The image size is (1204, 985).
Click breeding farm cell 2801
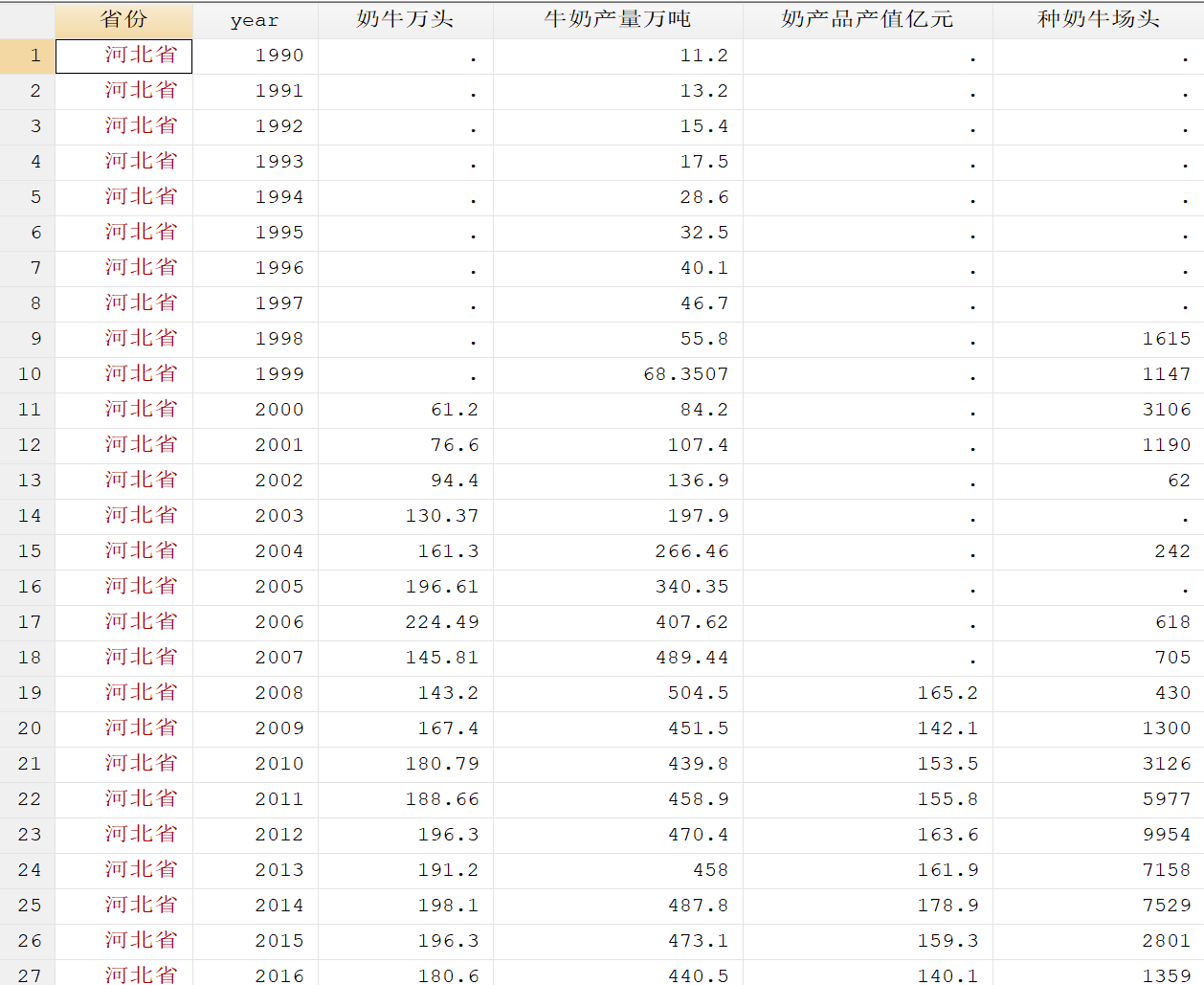pos(1099,941)
